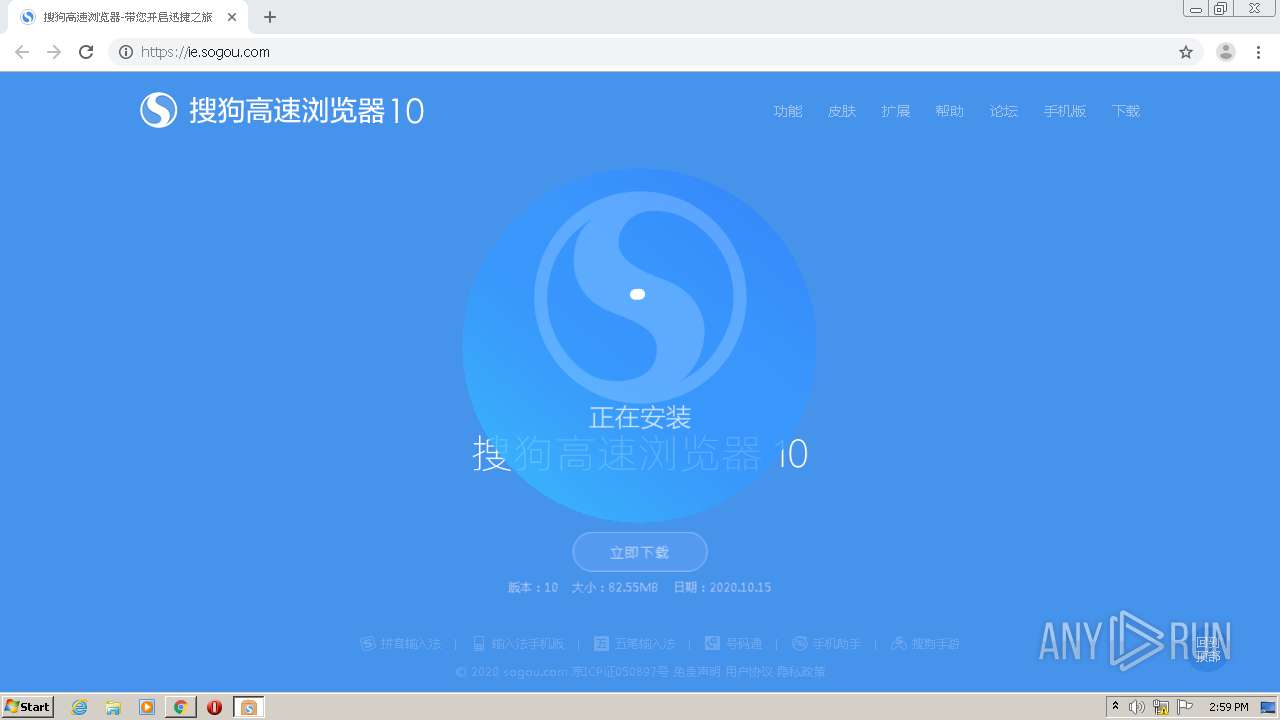
Task: Open the 论坛 nav item
Action: [x=1004, y=111]
